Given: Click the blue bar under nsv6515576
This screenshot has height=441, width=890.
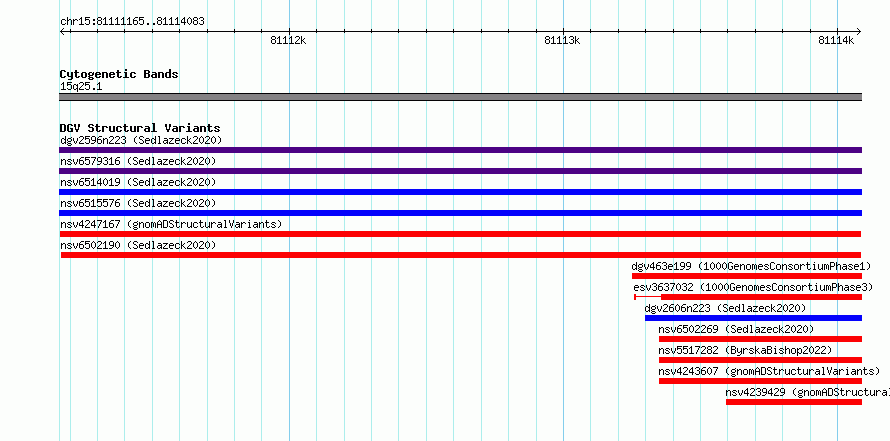Looking at the screenshot, I should pos(460,213).
